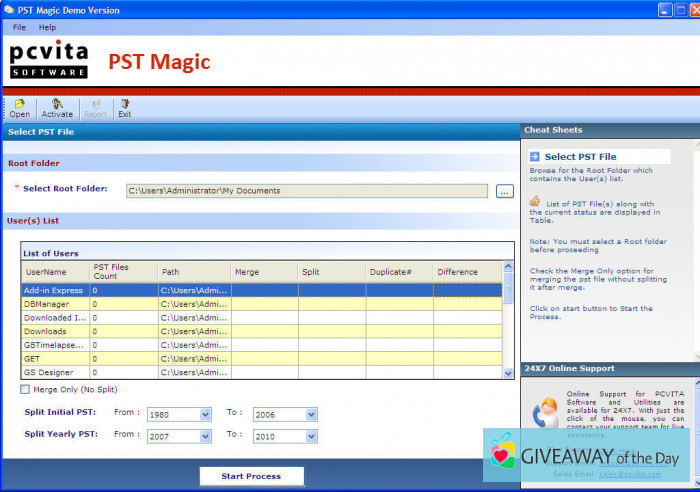Open Split Initial PST To year dropdown
Image resolution: width=700 pixels, height=492 pixels.
tap(311, 414)
